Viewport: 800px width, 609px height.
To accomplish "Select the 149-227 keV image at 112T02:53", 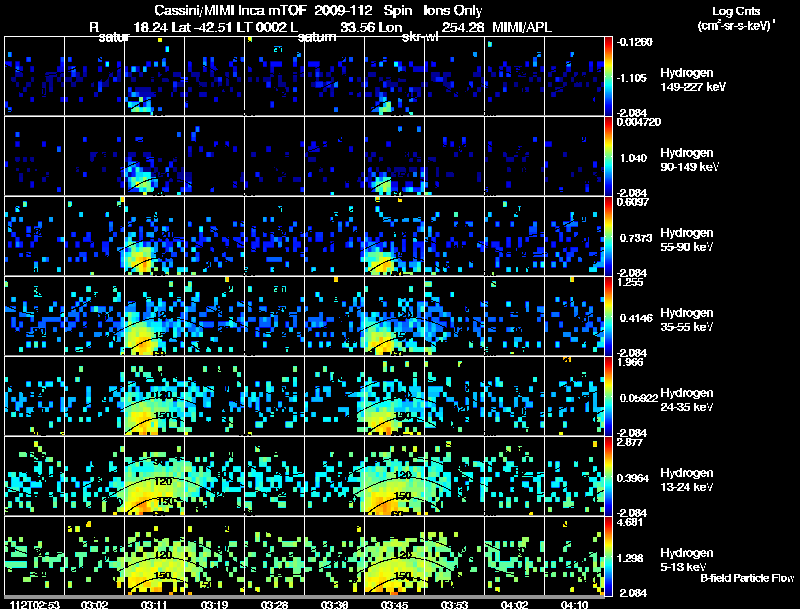I will tap(35, 76).
